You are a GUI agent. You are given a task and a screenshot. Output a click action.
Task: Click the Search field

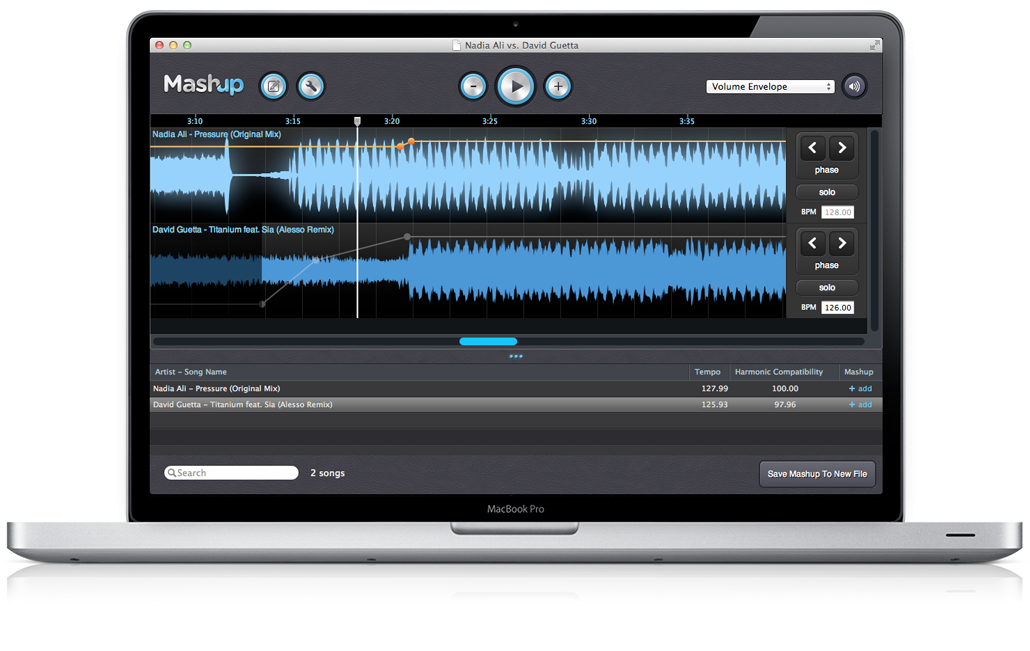[x=231, y=473]
